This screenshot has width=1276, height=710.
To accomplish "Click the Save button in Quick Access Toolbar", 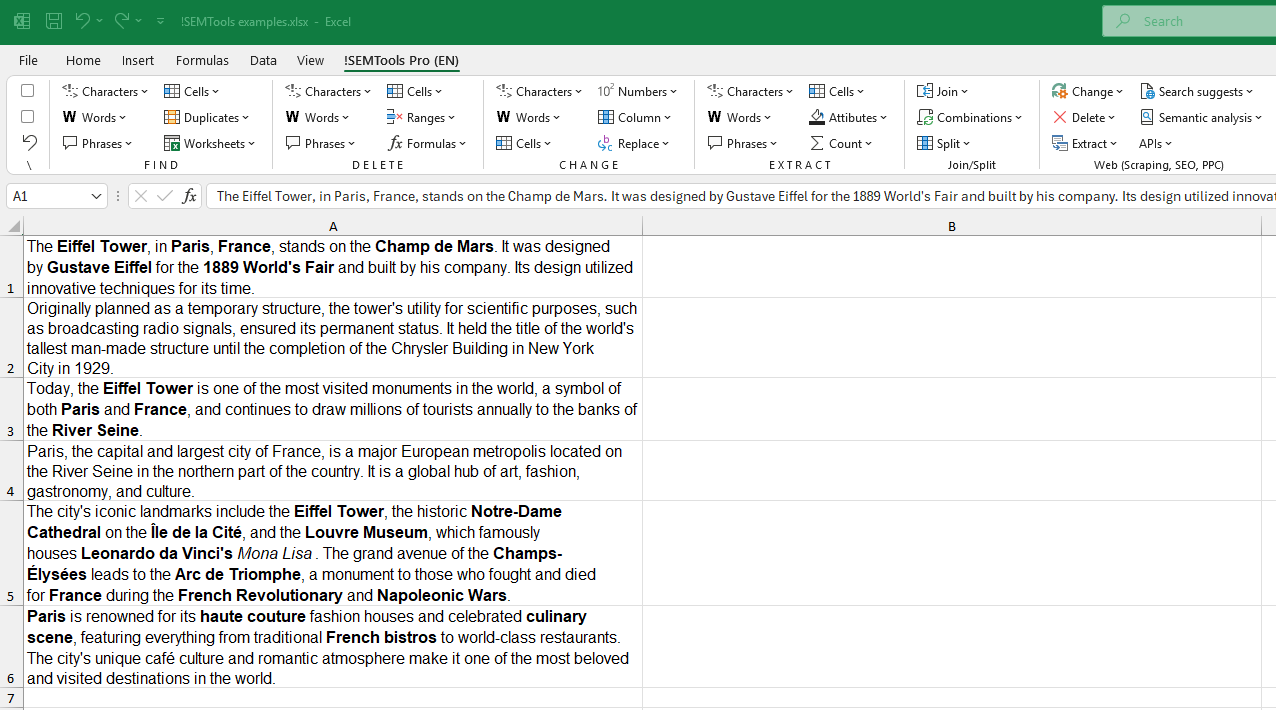I will point(53,21).
